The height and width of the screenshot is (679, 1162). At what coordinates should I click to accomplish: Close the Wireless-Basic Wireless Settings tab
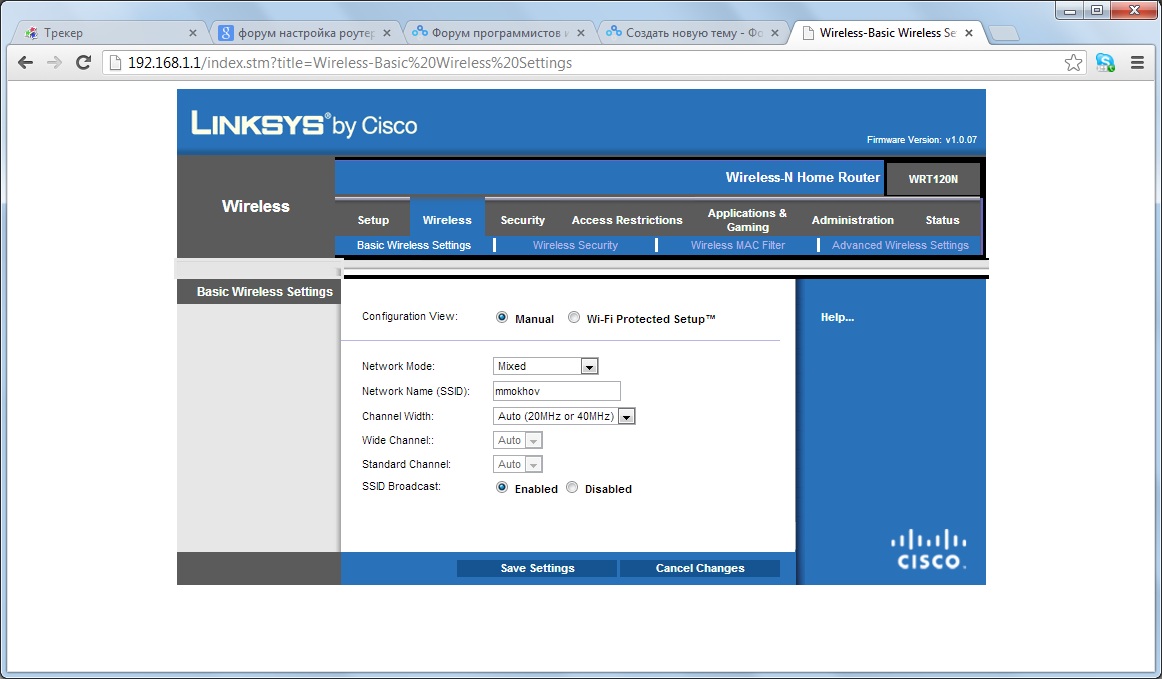tap(969, 33)
